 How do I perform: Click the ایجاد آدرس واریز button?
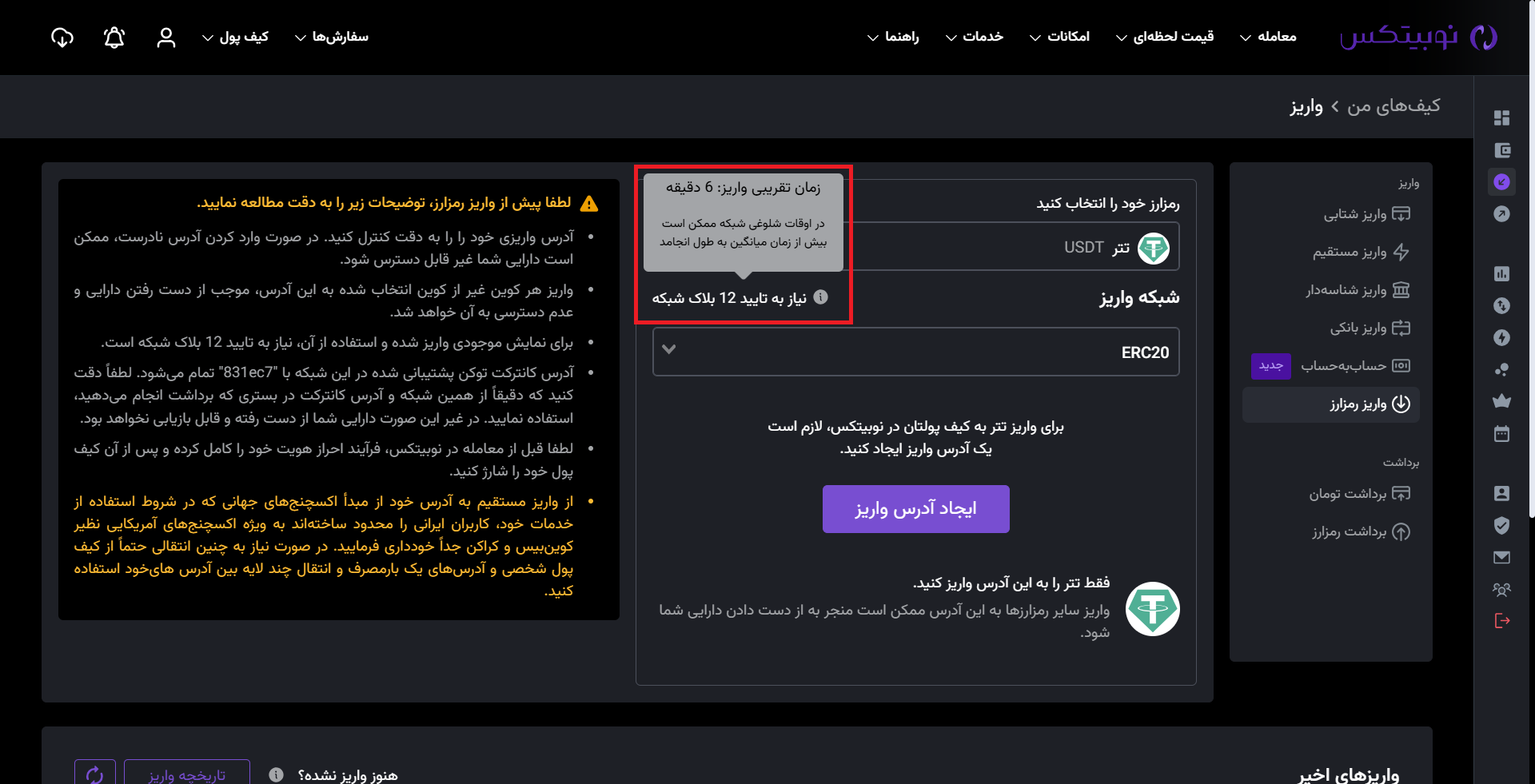(x=915, y=508)
